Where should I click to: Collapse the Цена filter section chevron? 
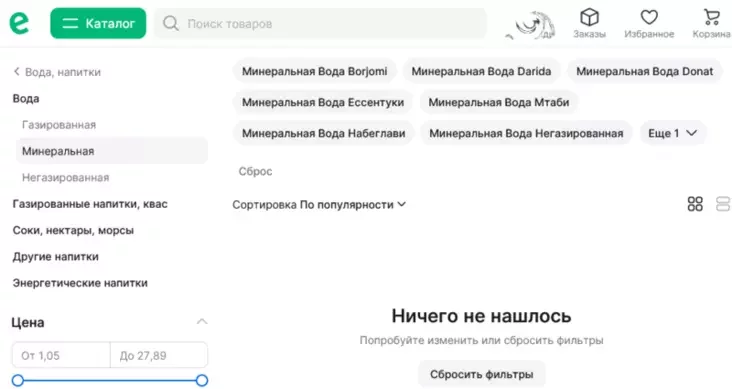(x=202, y=322)
